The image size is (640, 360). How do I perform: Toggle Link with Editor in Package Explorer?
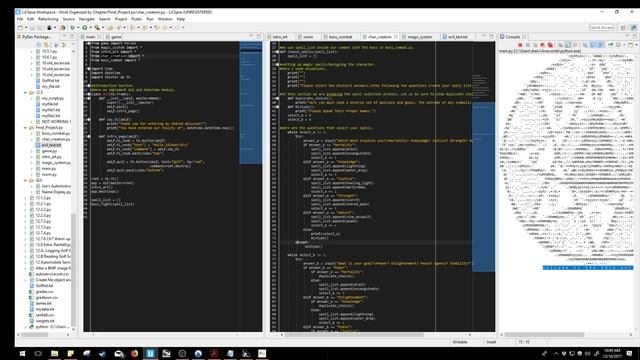pos(46,45)
